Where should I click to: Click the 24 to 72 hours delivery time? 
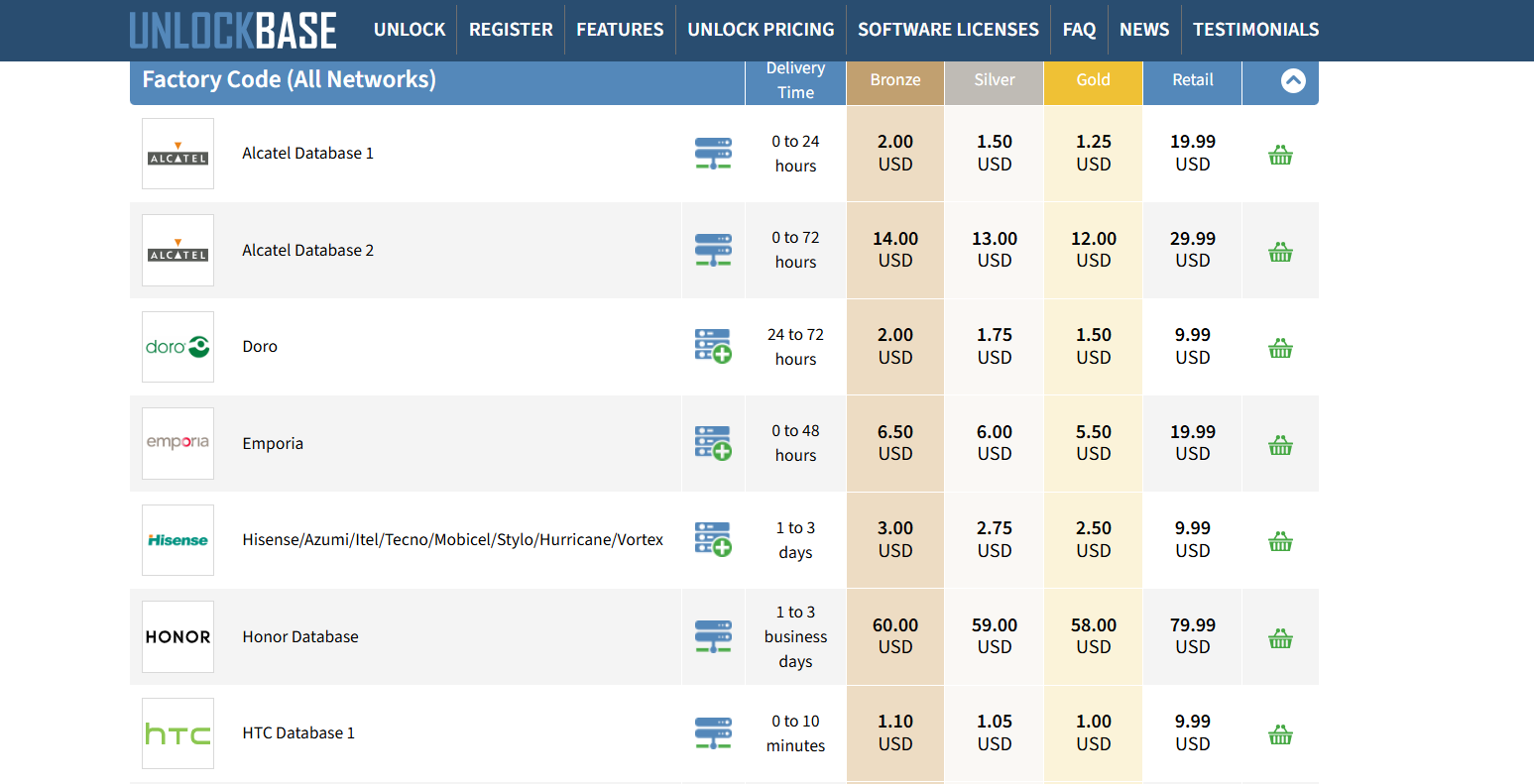795,347
